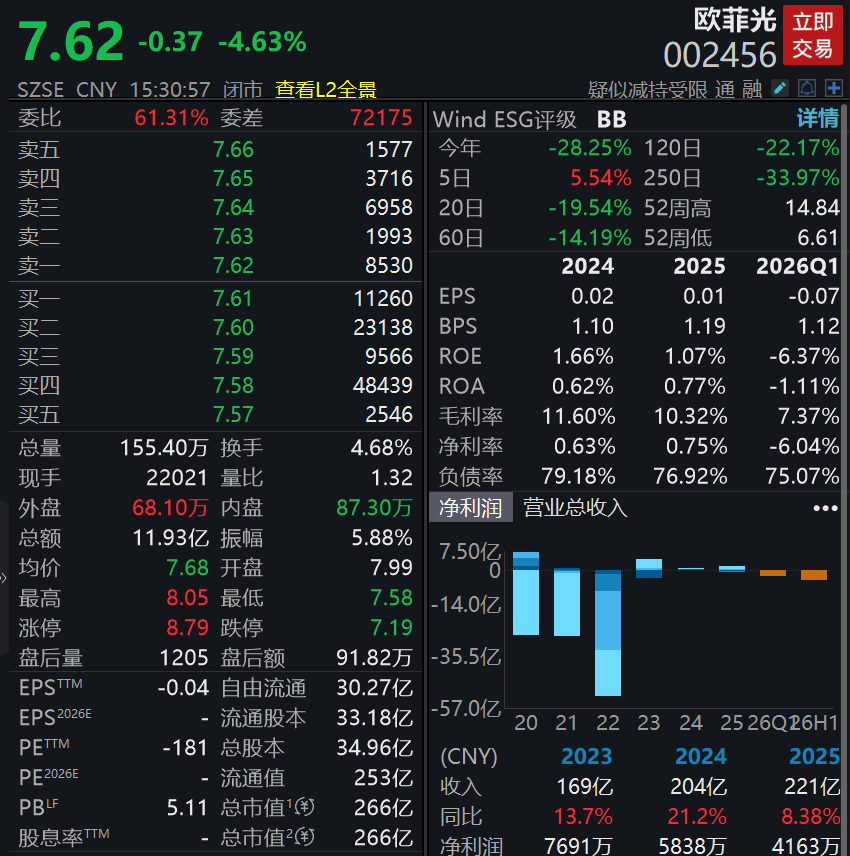Click Wind ESG rating BB
Viewport: 850px width, 856px height.
coord(611,119)
